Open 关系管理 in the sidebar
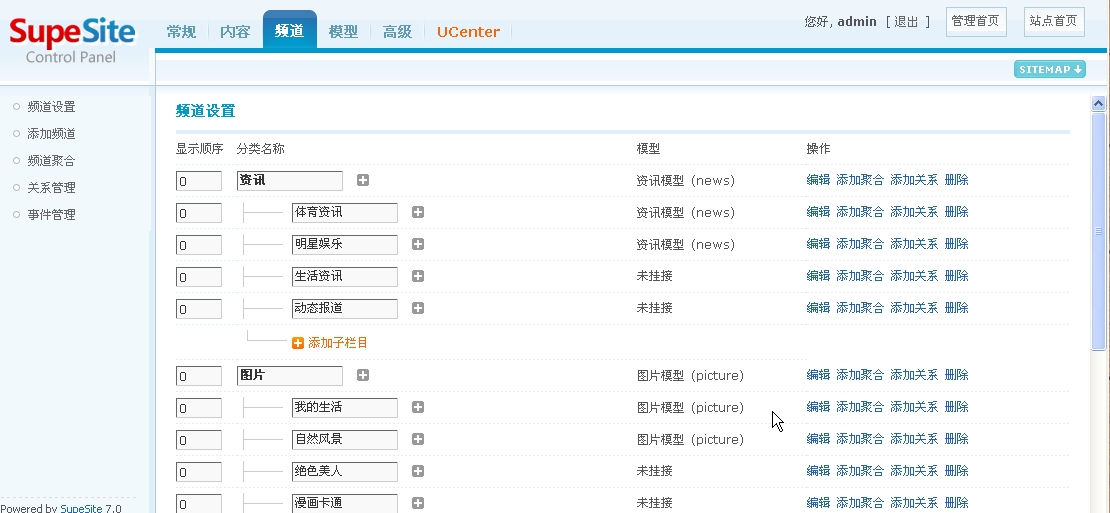The image size is (1110, 513). click(x=51, y=188)
